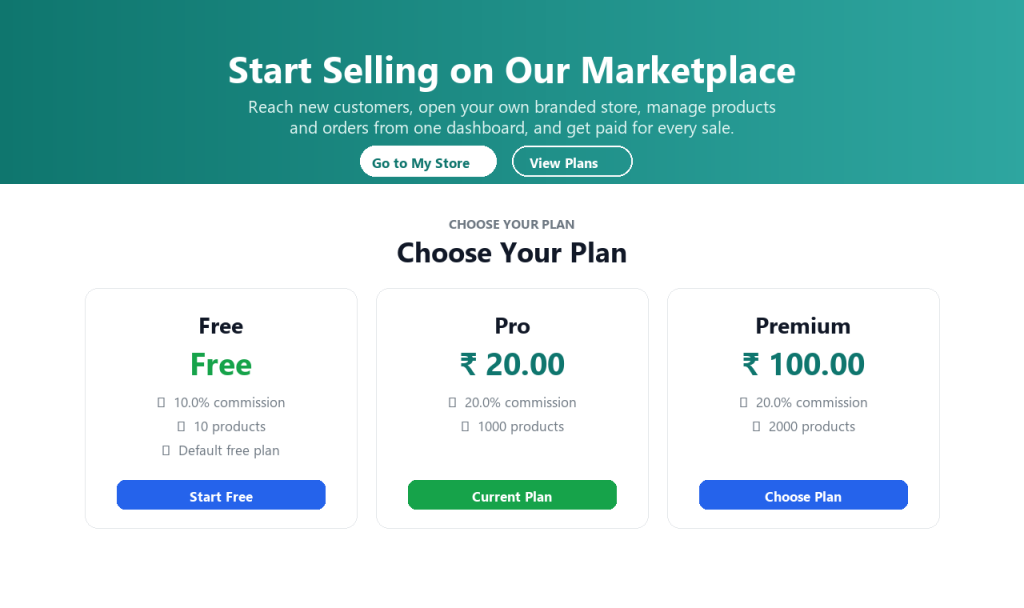Click the icon beside 10 products

(181, 427)
